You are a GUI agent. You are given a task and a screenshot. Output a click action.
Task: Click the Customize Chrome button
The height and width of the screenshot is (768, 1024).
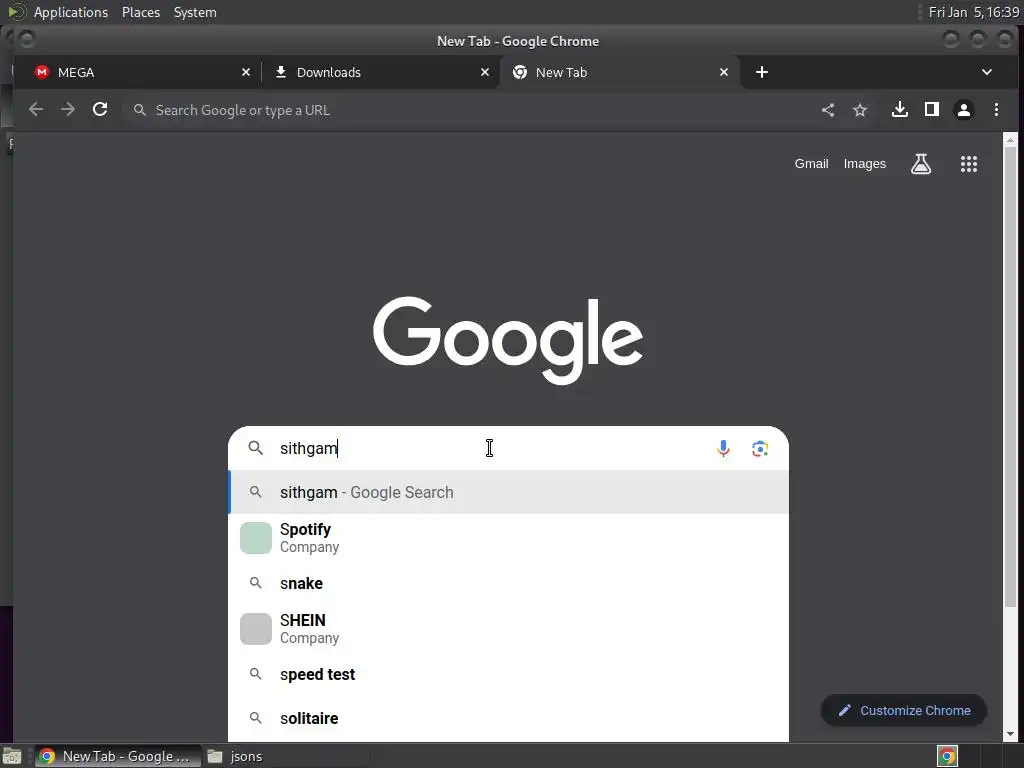pos(904,711)
